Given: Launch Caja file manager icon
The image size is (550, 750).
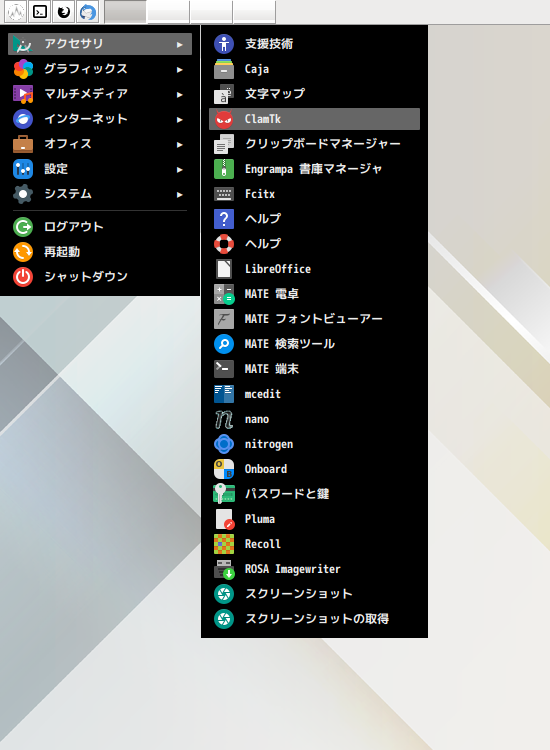Looking at the screenshot, I should pos(224,69).
